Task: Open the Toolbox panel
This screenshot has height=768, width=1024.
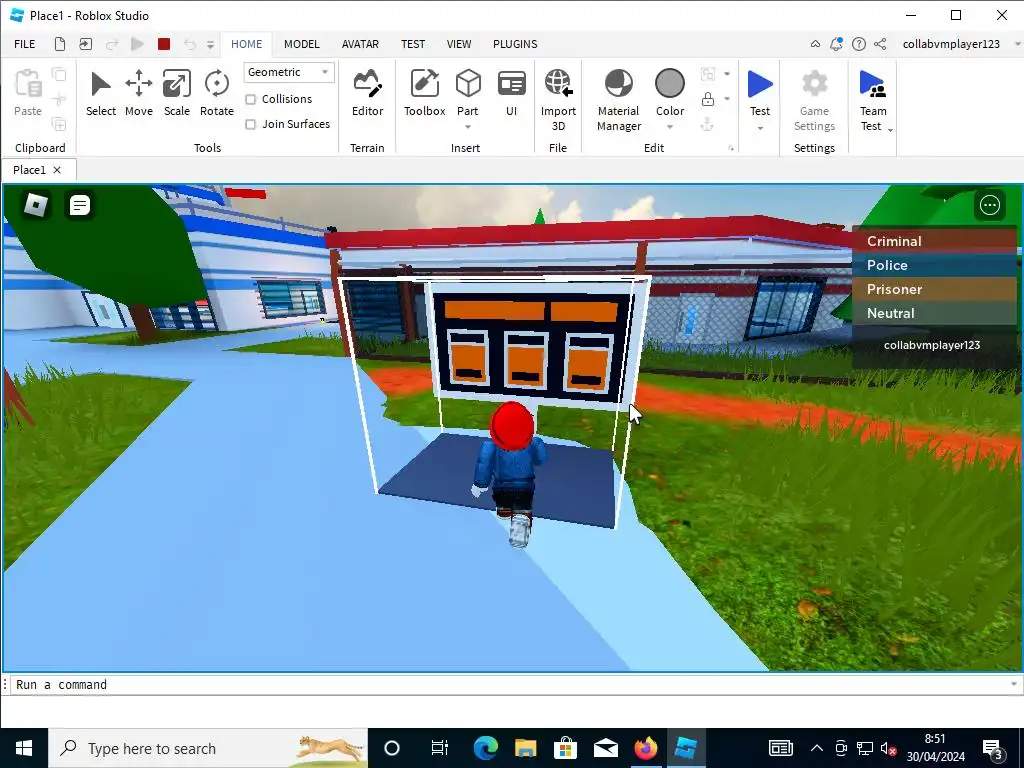Action: pos(424,93)
